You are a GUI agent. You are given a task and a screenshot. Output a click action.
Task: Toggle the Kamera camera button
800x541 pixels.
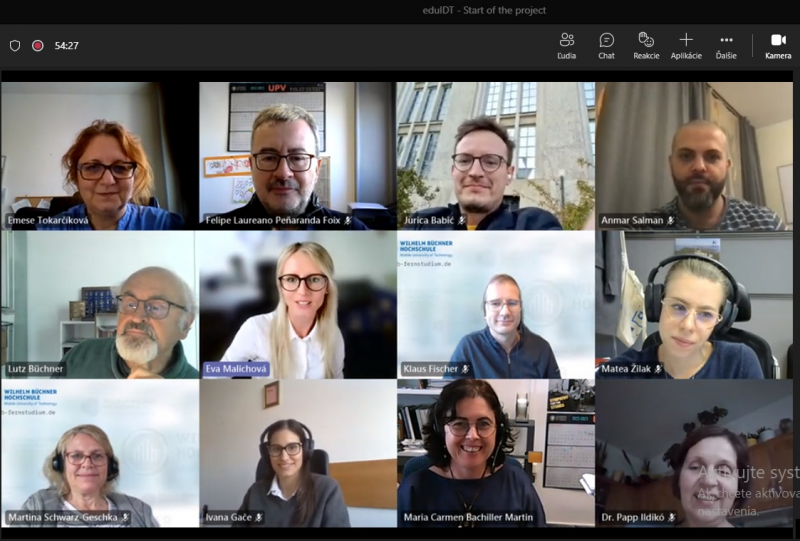pyautogui.click(x=778, y=45)
